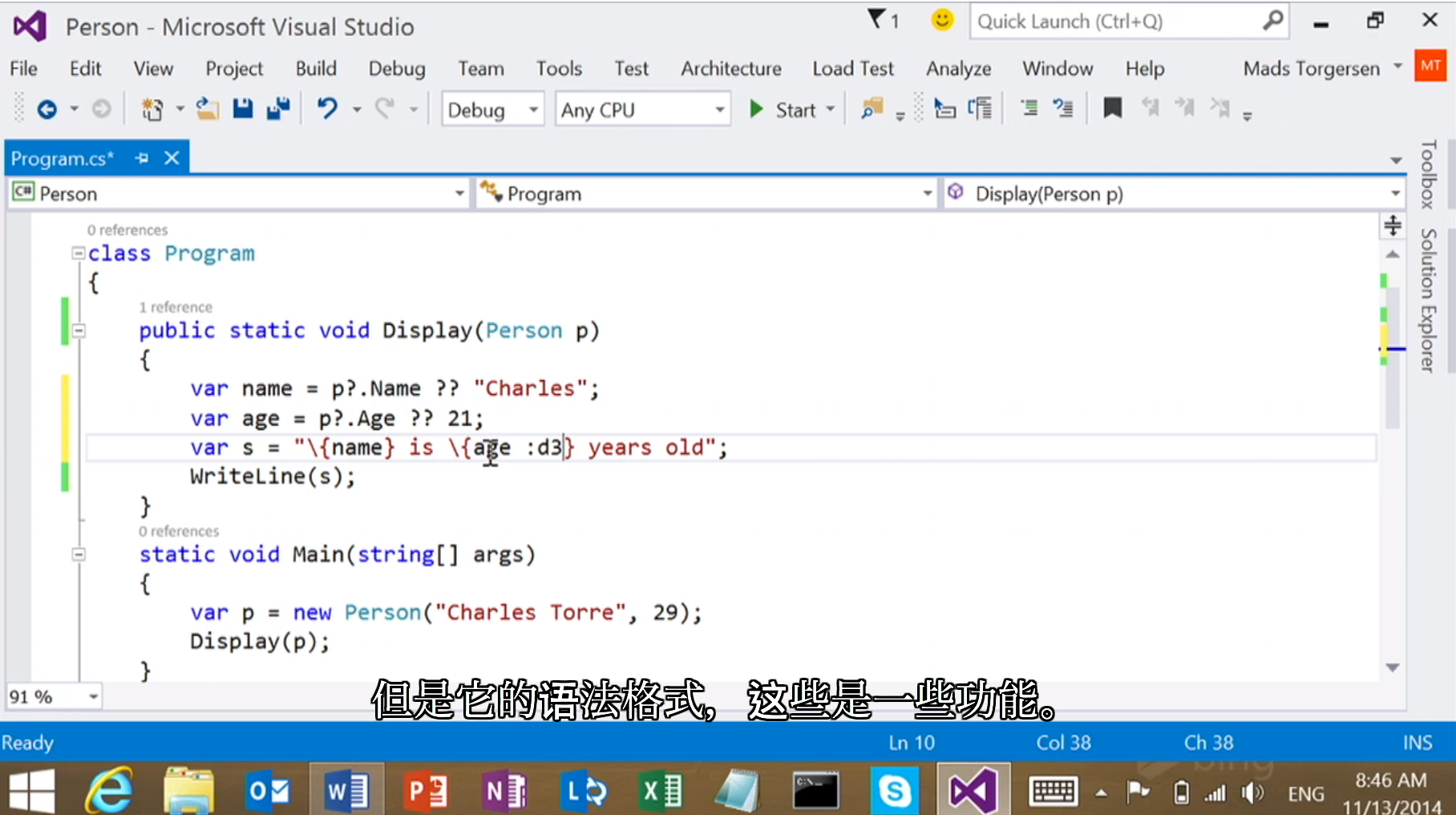Click the Next Bookmark icon

tap(1184, 108)
